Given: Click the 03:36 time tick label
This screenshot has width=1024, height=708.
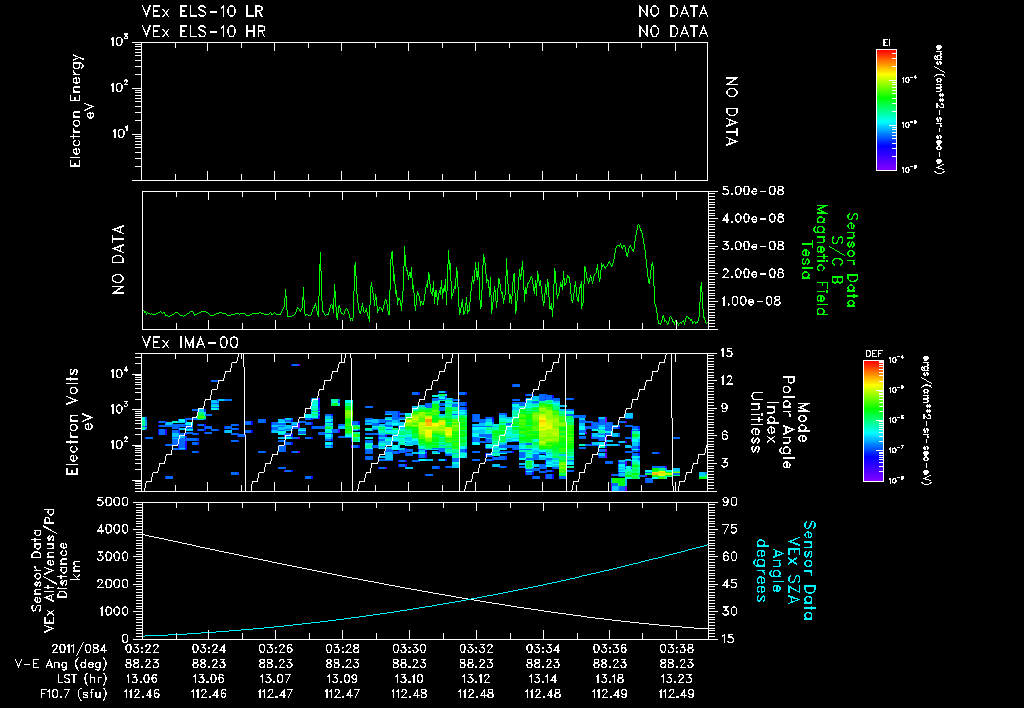Looking at the screenshot, I should pos(610,649).
